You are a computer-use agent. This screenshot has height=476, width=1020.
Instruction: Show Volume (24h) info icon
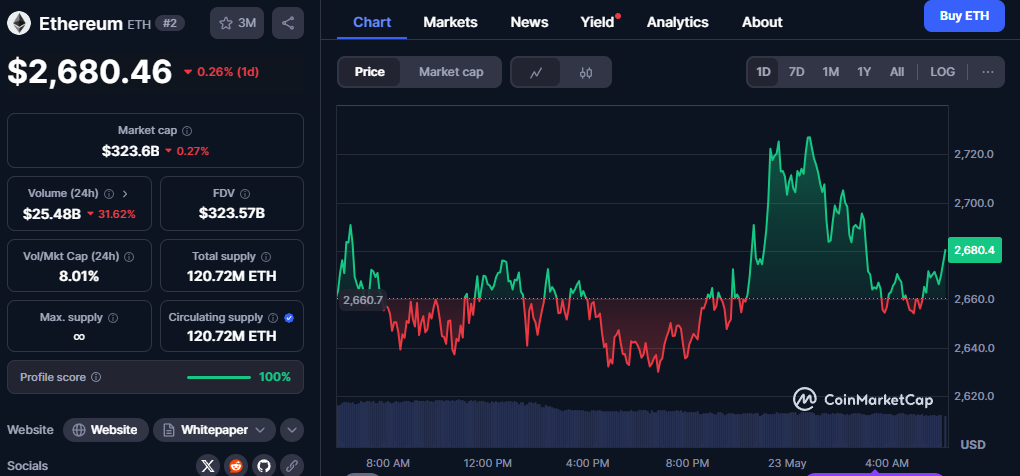[x=109, y=194]
